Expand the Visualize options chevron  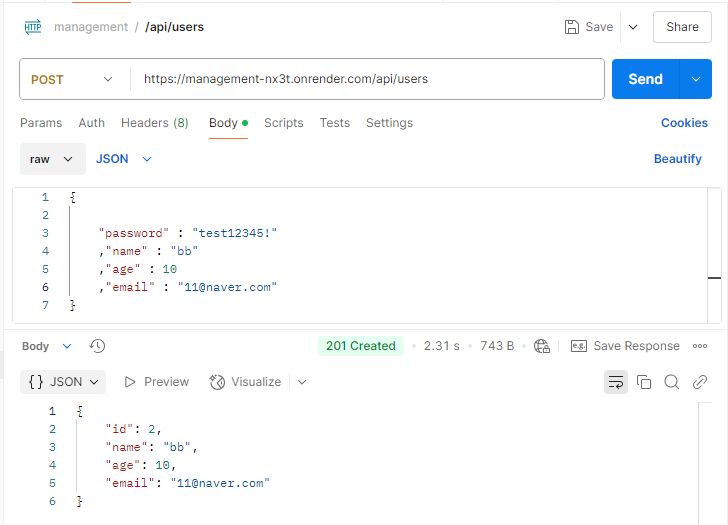(302, 382)
